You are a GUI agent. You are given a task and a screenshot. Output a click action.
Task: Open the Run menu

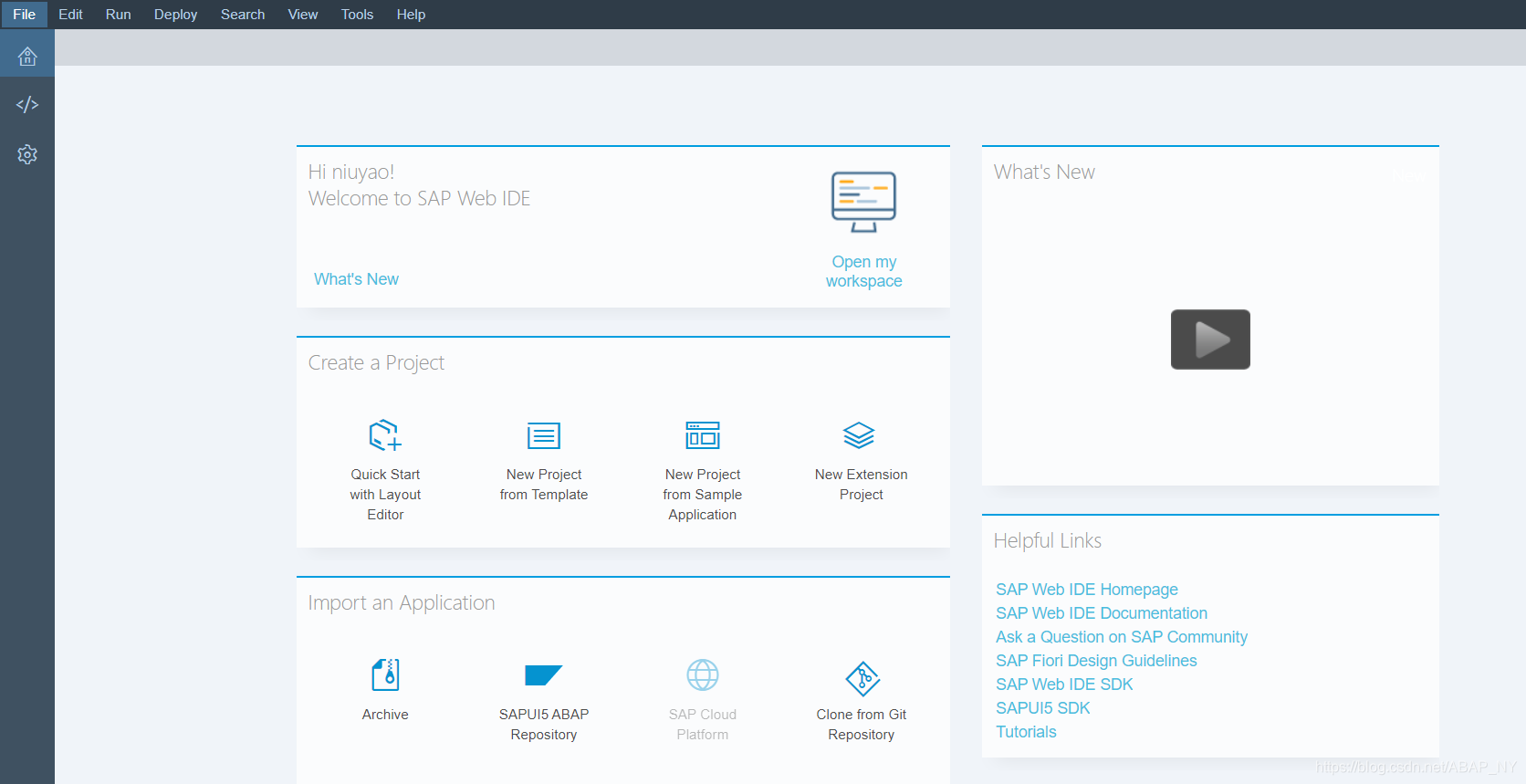point(119,15)
